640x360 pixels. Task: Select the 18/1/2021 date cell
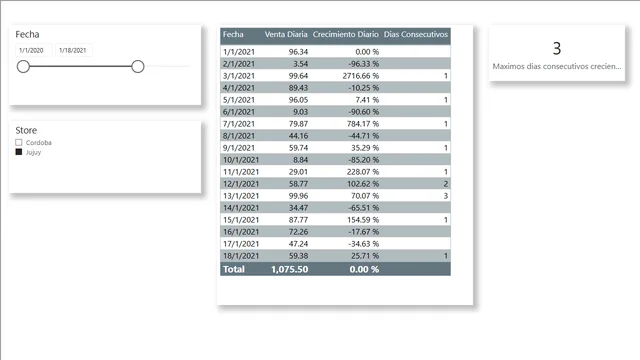pos(241,256)
